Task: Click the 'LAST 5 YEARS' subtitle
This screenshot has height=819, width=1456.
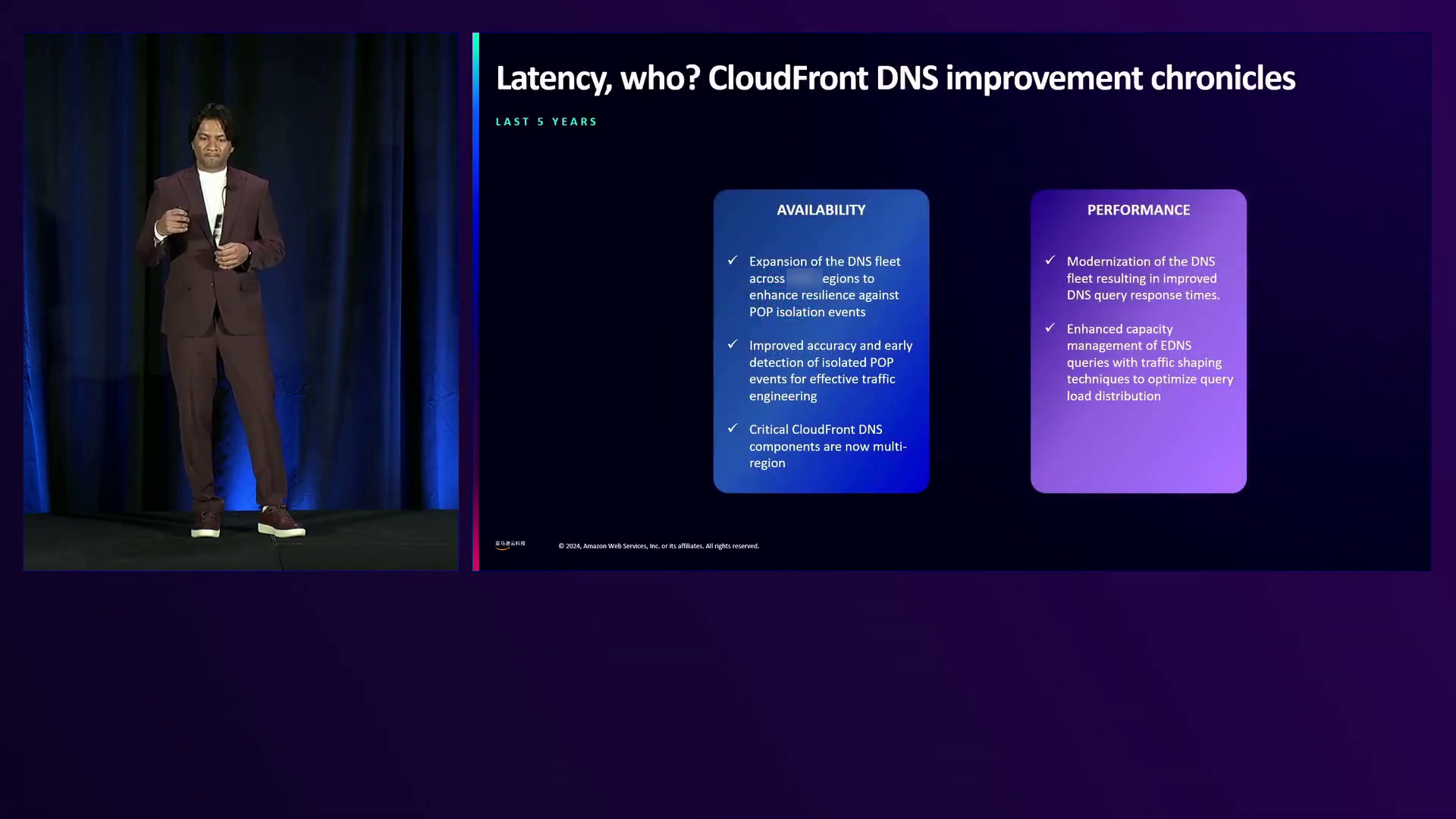Action: pos(546,121)
